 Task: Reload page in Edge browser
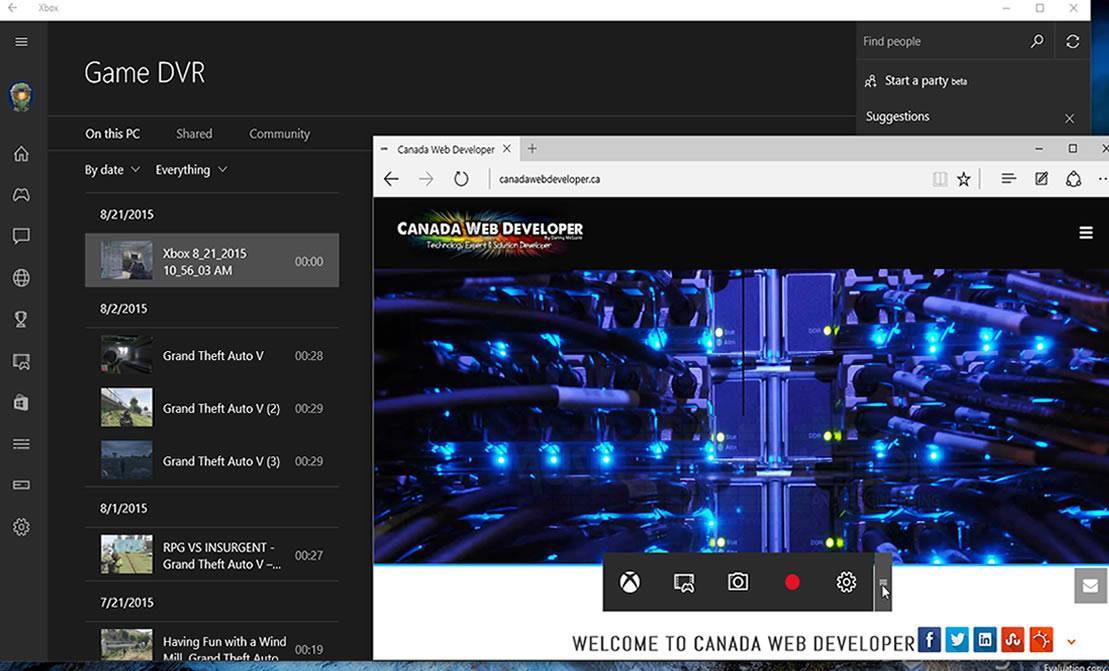click(x=460, y=179)
